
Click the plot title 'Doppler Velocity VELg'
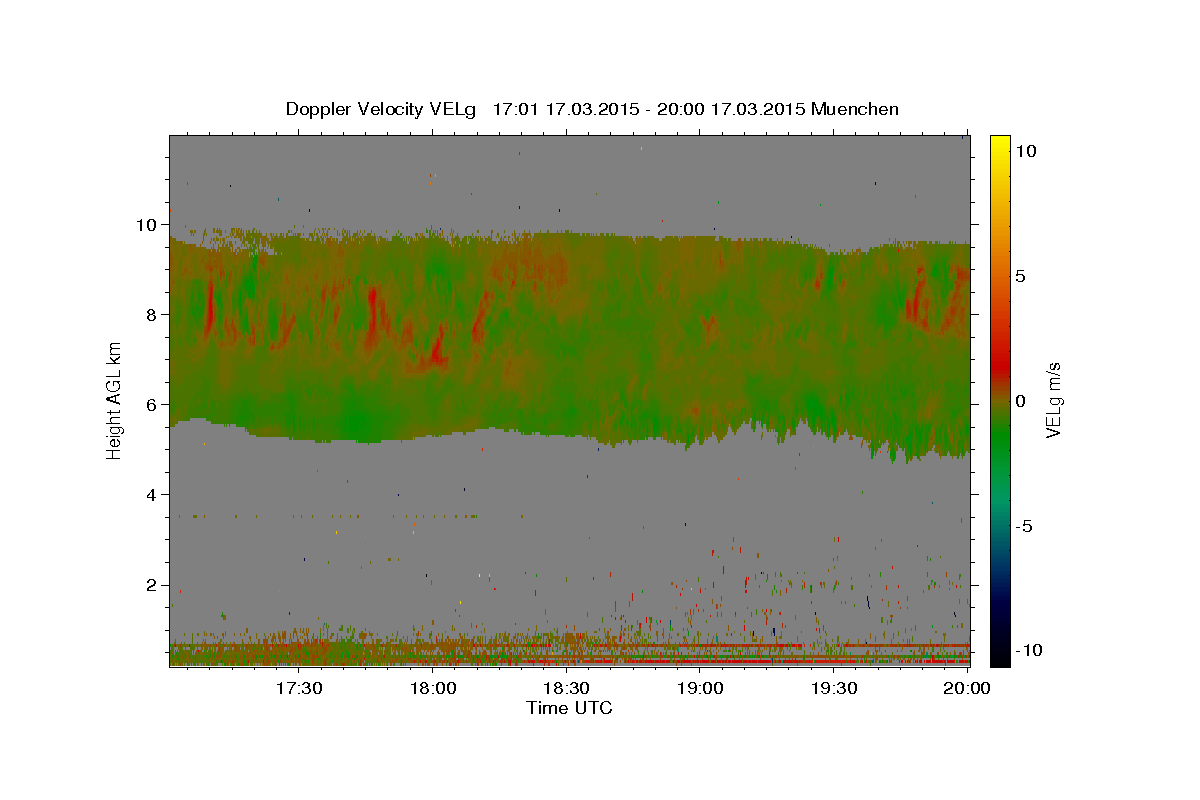383,109
